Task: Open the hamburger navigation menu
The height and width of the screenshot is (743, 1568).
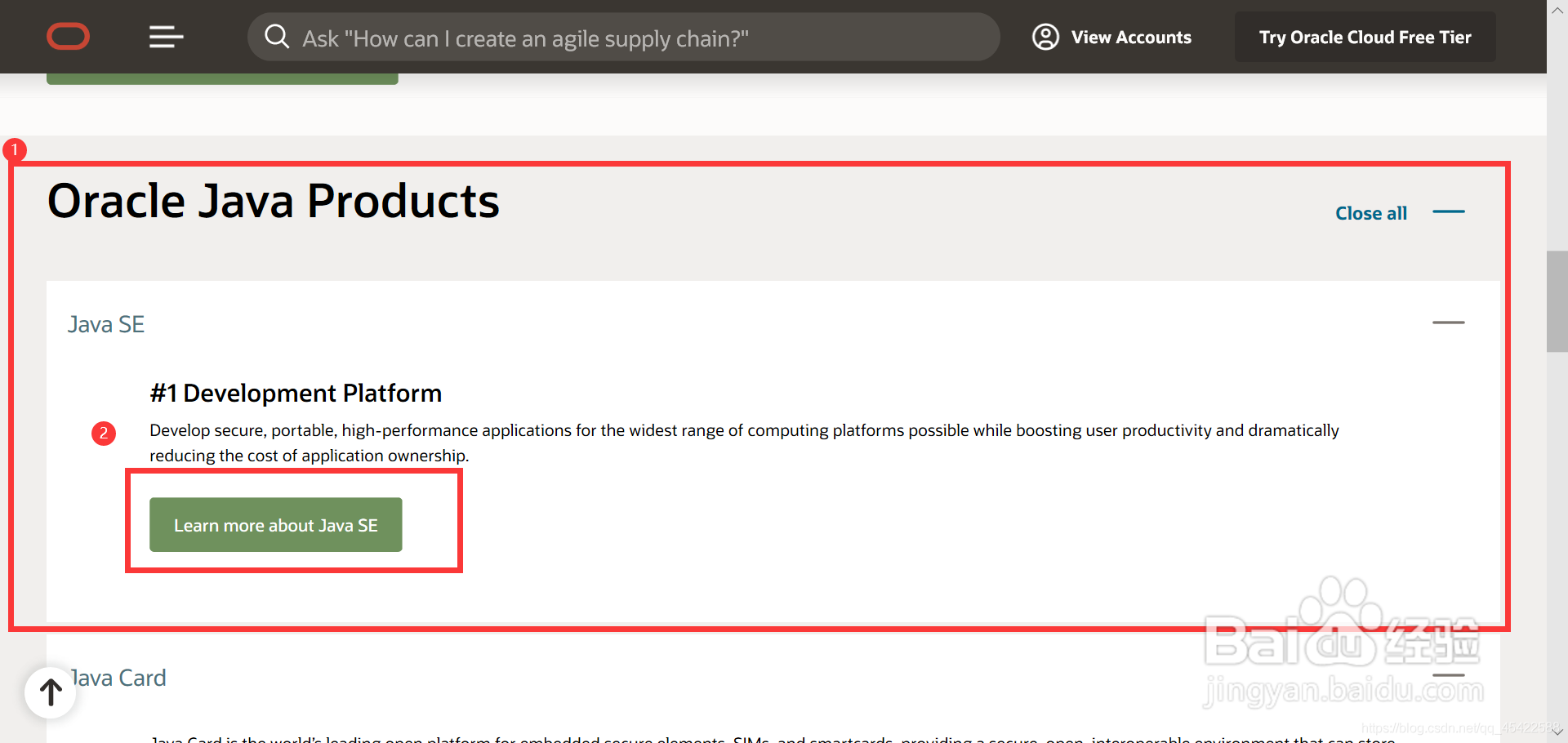Action: (166, 37)
